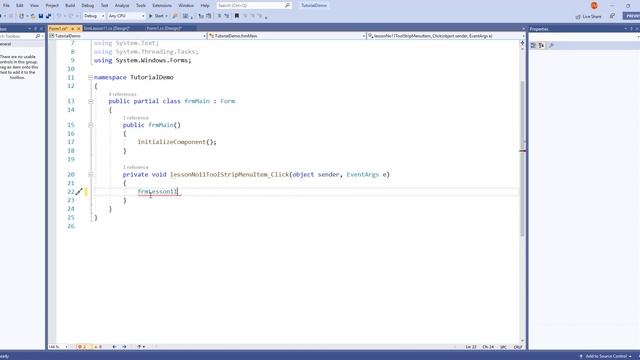
Task: Click the navigate backward arrow in the editor footer
Action: (x=114, y=347)
